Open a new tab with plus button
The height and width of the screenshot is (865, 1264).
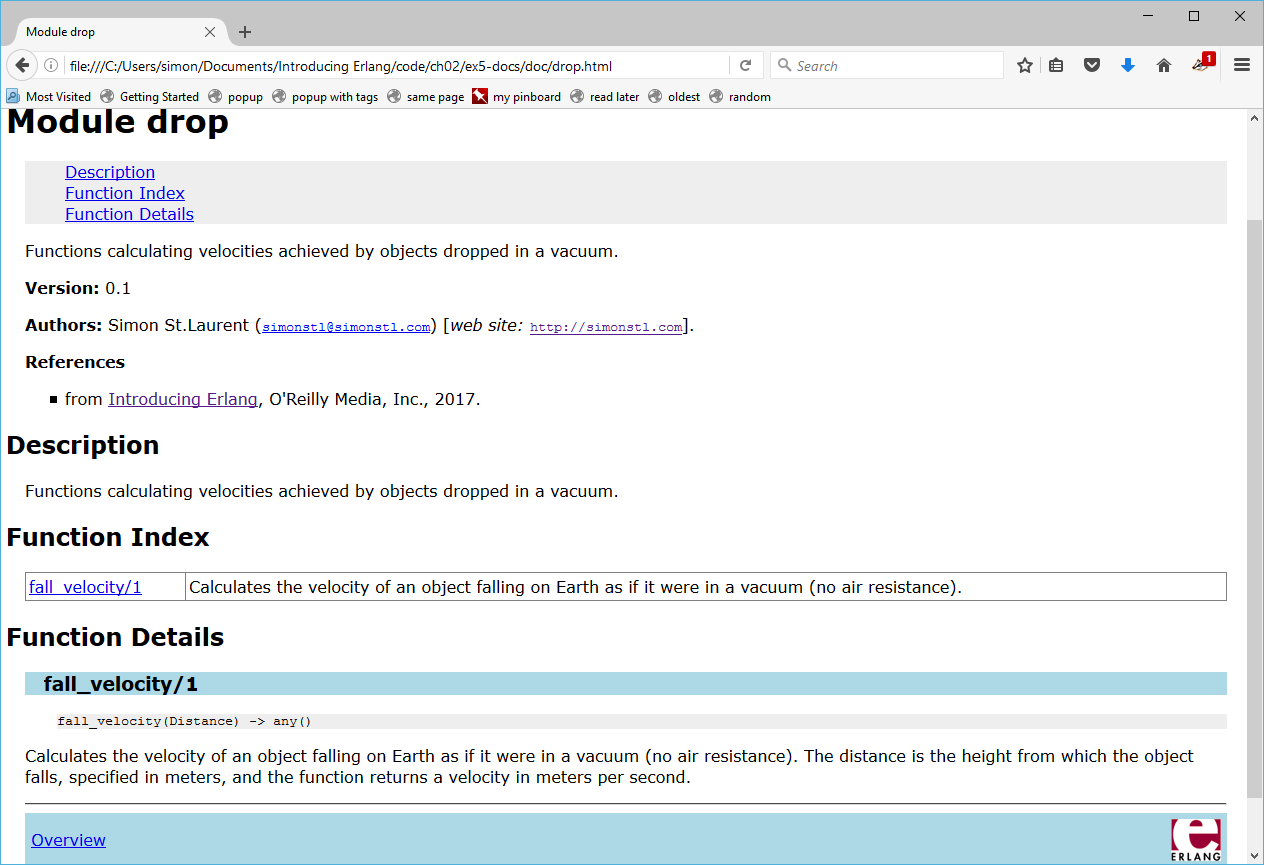click(245, 32)
